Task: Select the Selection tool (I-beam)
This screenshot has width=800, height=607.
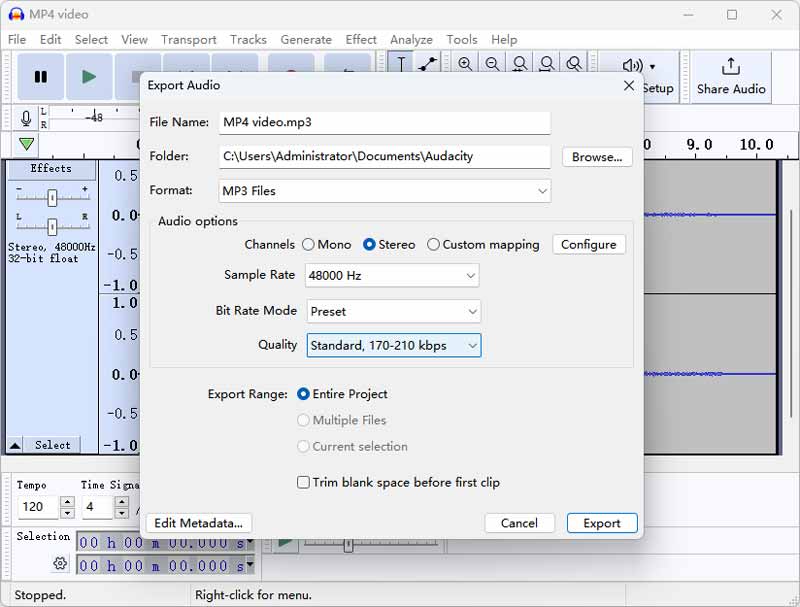Action: [403, 63]
